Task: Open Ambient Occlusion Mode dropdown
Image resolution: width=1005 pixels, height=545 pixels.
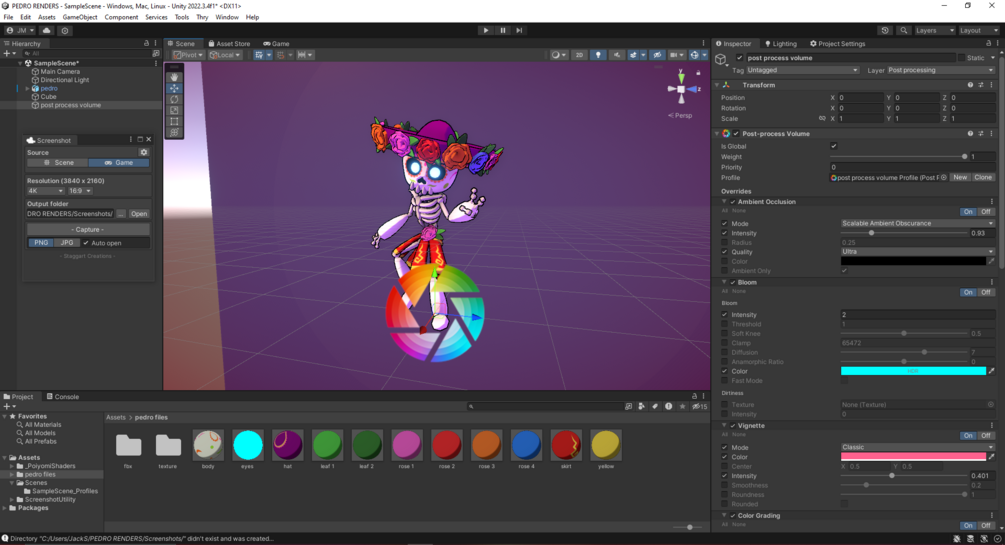Action: tap(917, 223)
